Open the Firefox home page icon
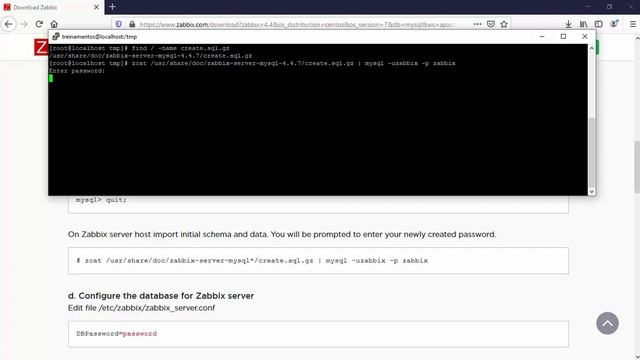 [54, 24]
